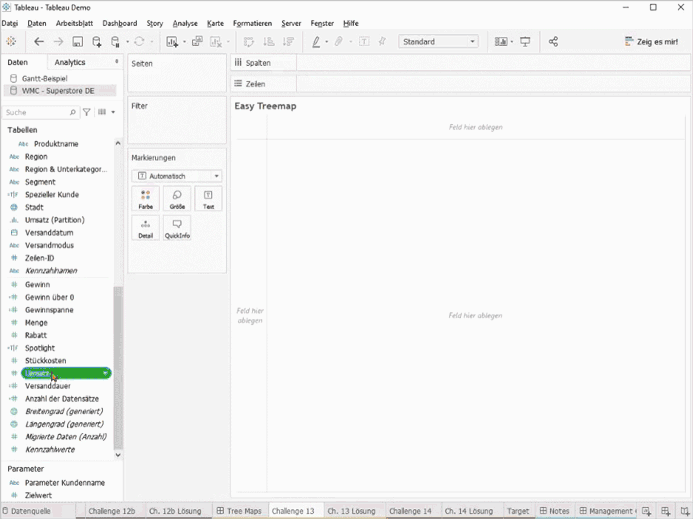This screenshot has height=519, width=693.
Task: Pause auto updates icon in toolbar
Action: [x=115, y=42]
